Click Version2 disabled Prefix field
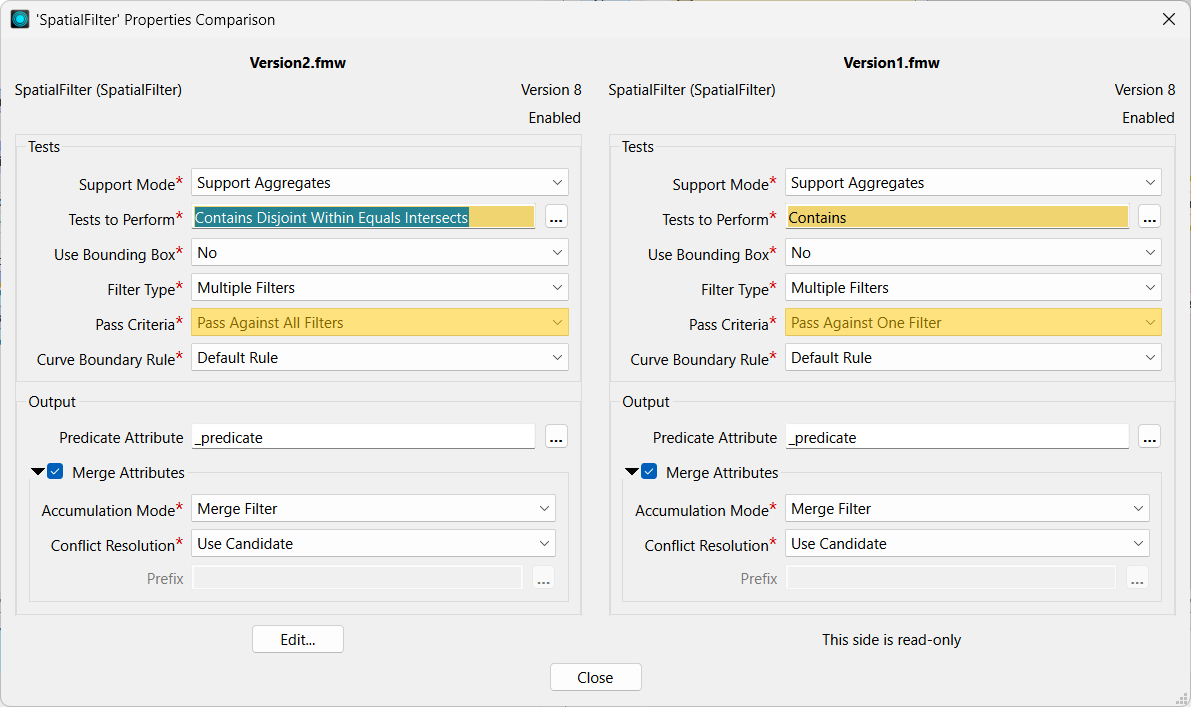The width and height of the screenshot is (1191, 707). point(358,578)
